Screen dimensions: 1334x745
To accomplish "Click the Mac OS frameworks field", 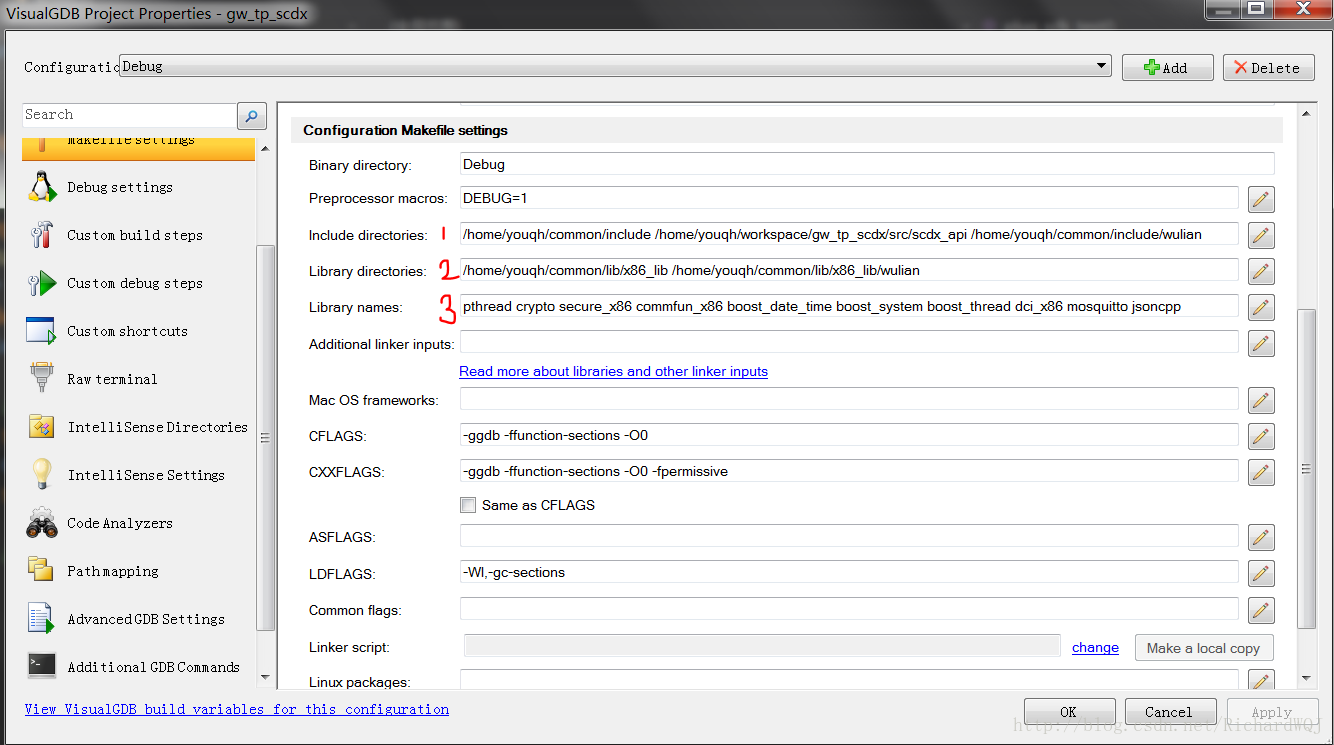I will pos(849,399).
